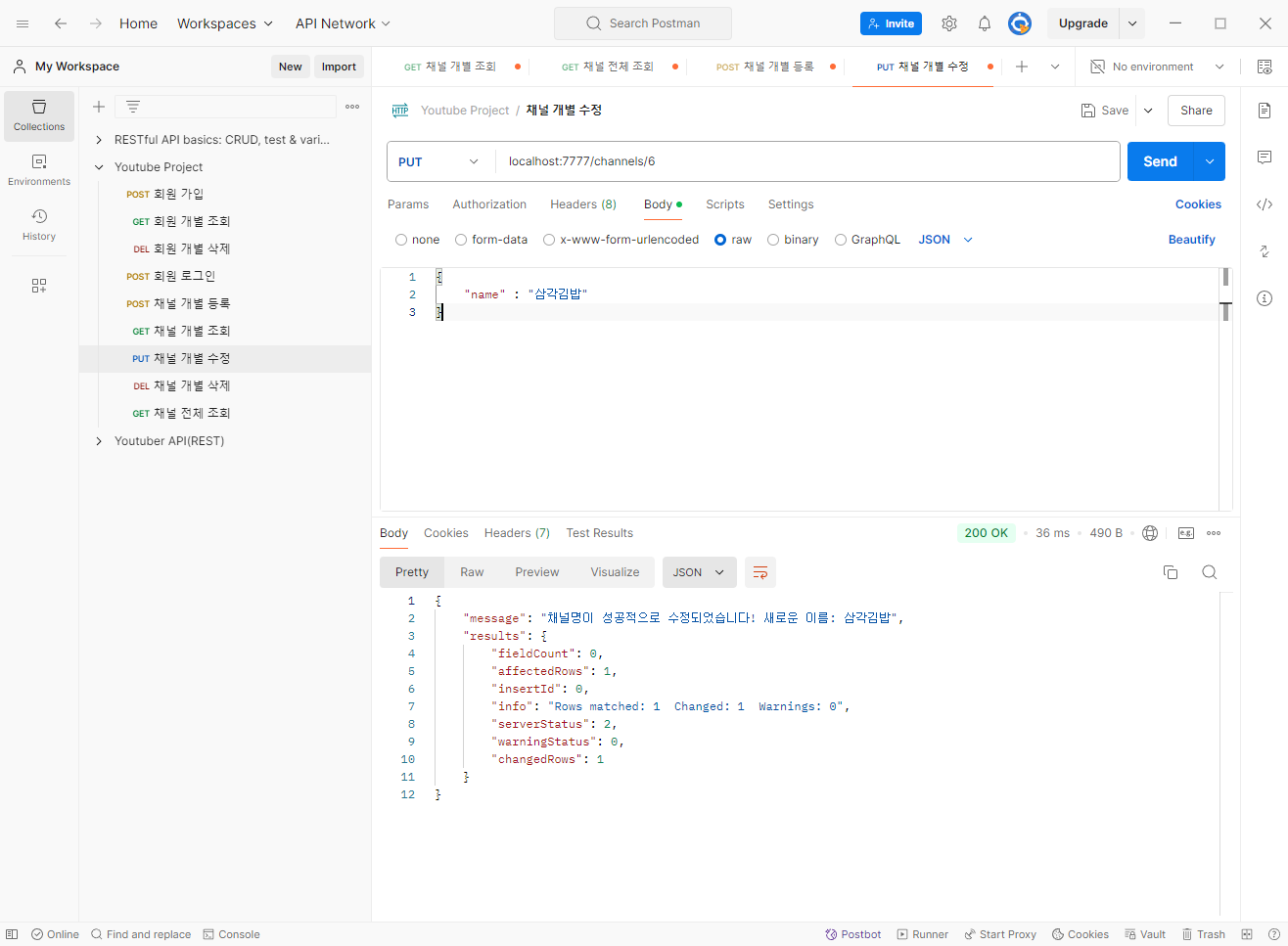Click the Beautify link
The width and height of the screenshot is (1288, 946).
click(1191, 240)
